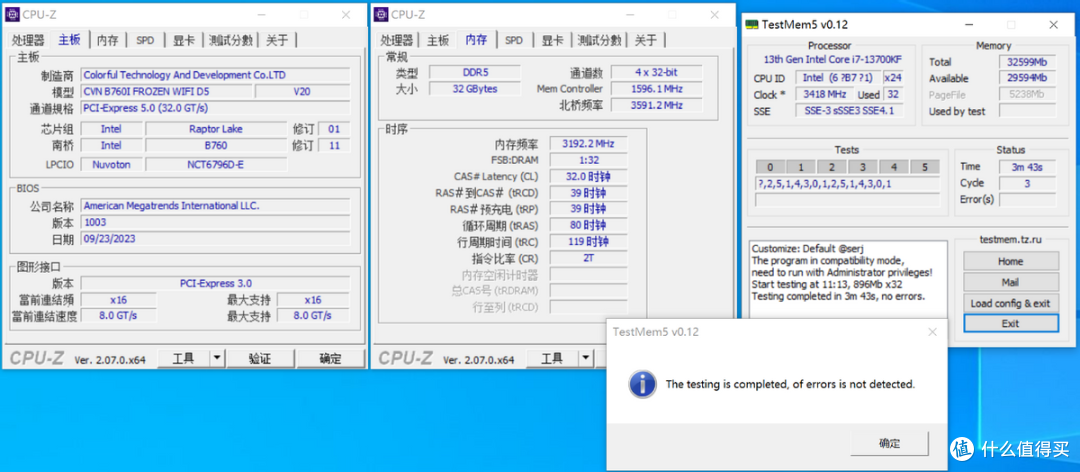
Task: Close the TestMem5 completion dialog
Action: click(932, 332)
